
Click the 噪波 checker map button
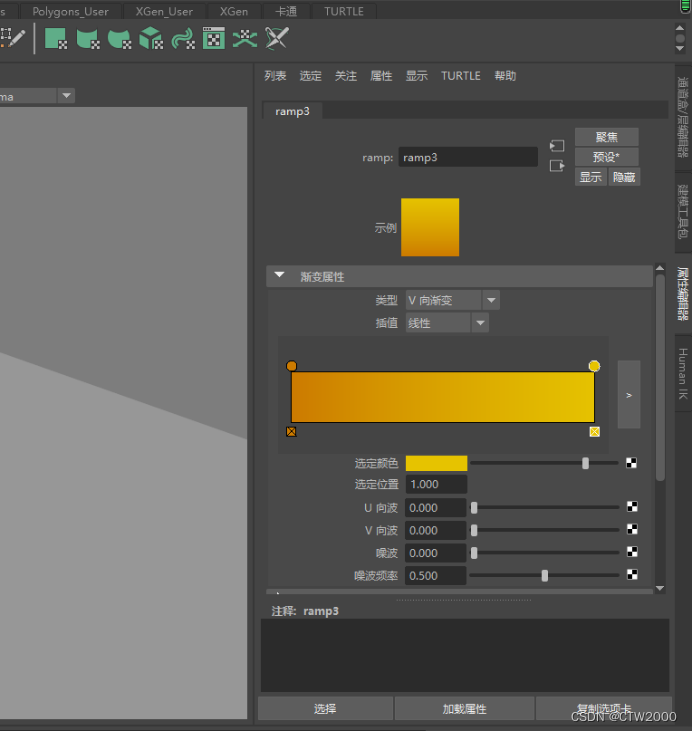(632, 552)
